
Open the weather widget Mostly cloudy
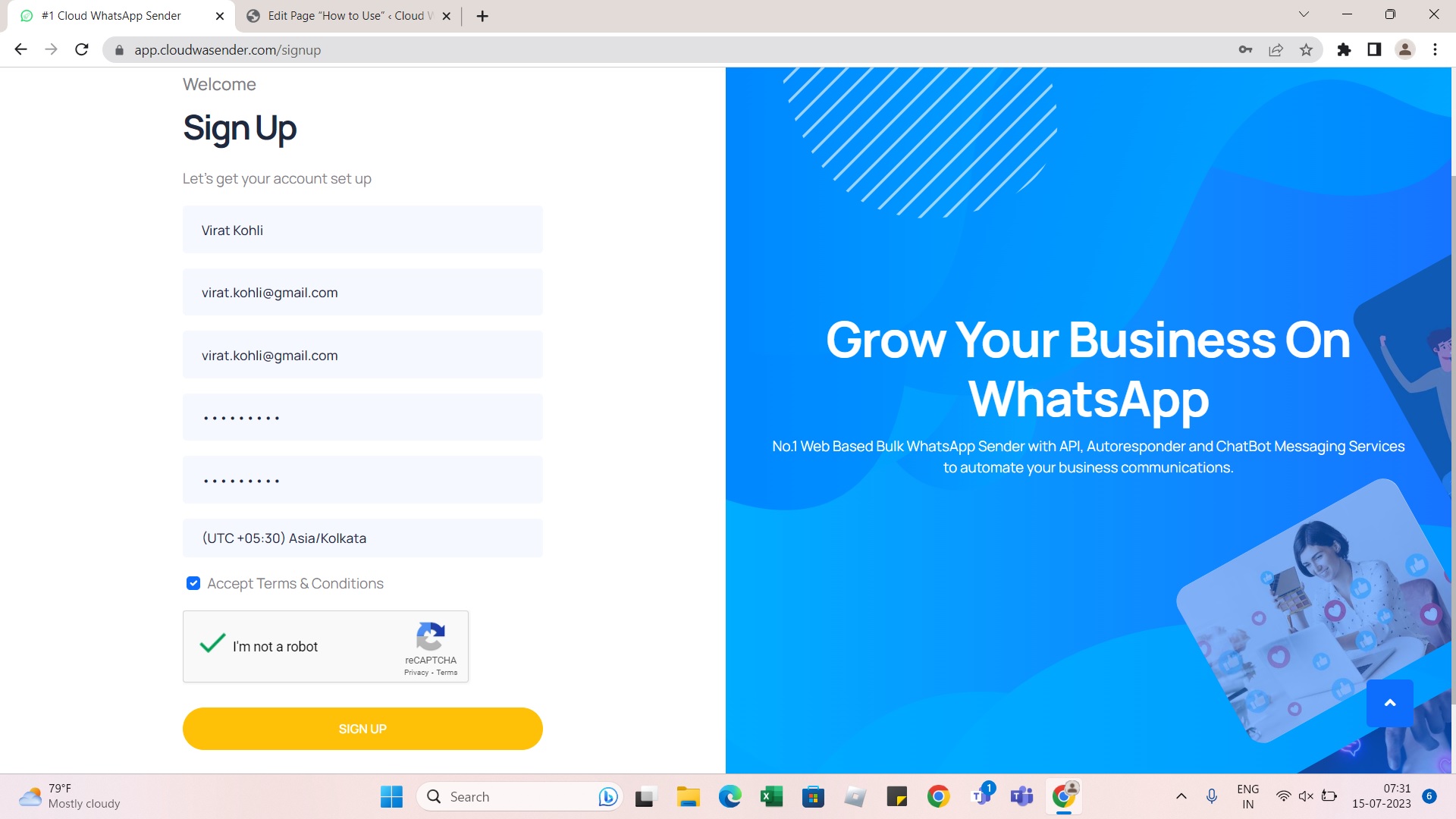(x=70, y=796)
